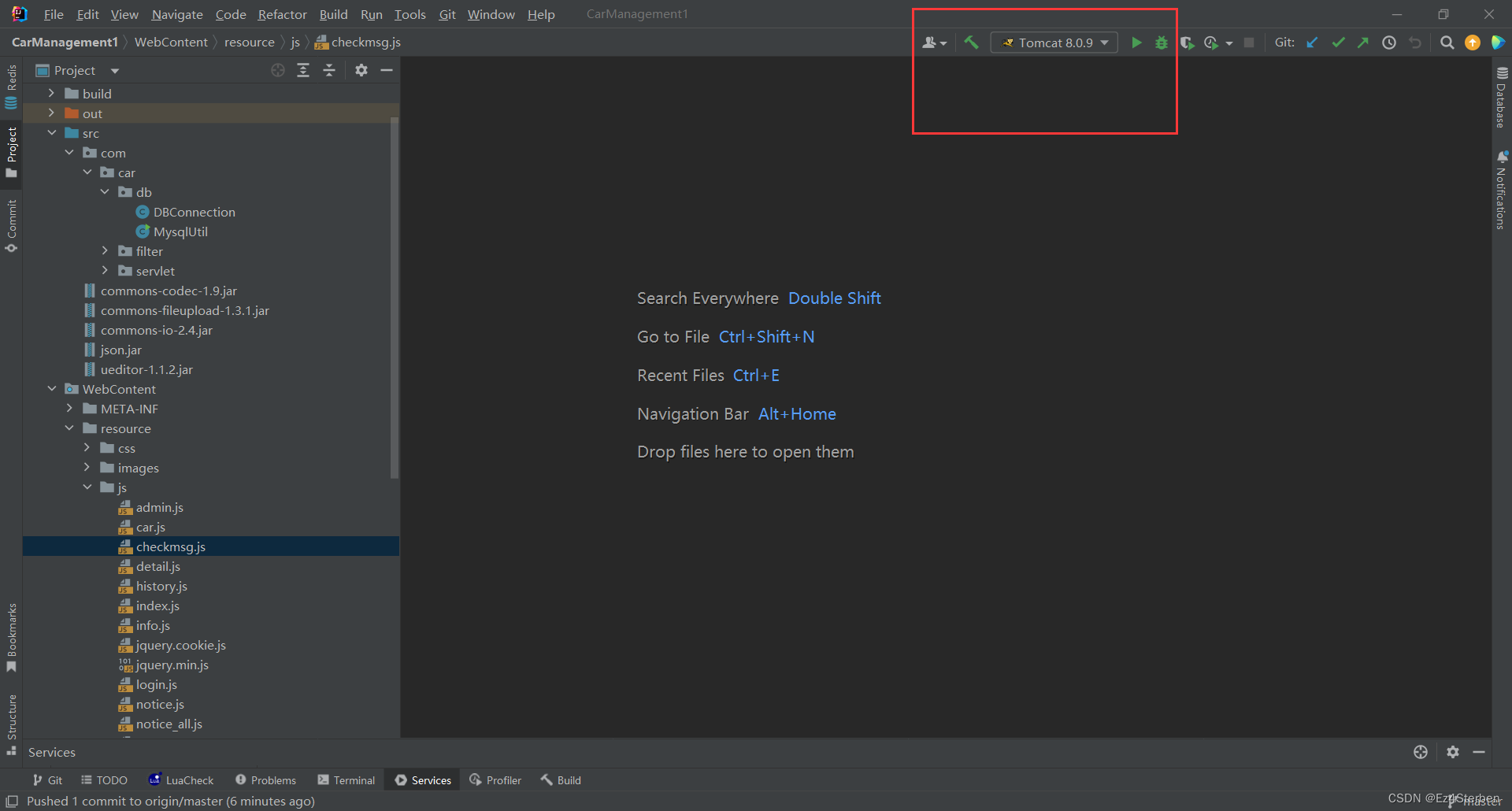Expand the filter package
Image resolution: width=1512 pixels, height=811 pixels.
point(105,250)
